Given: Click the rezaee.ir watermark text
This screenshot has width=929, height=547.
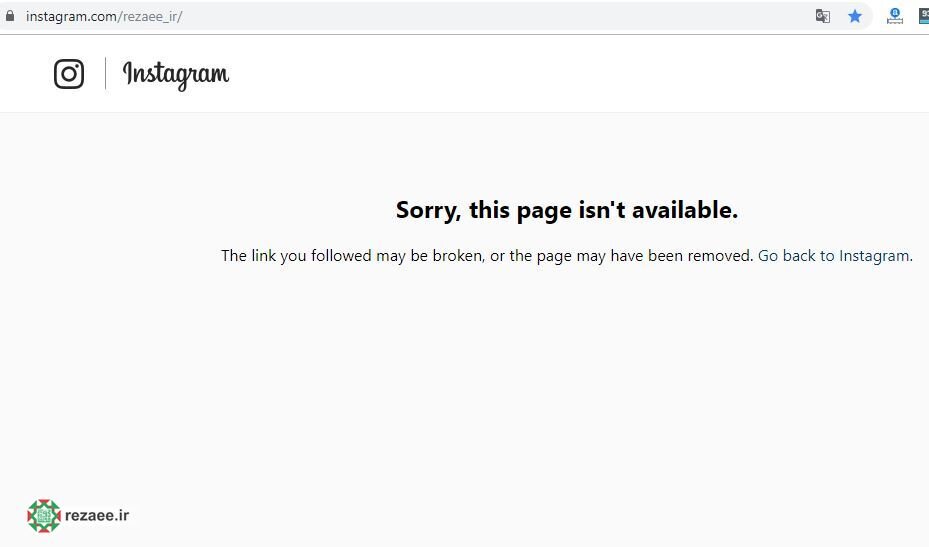Looking at the screenshot, I should (x=97, y=515).
